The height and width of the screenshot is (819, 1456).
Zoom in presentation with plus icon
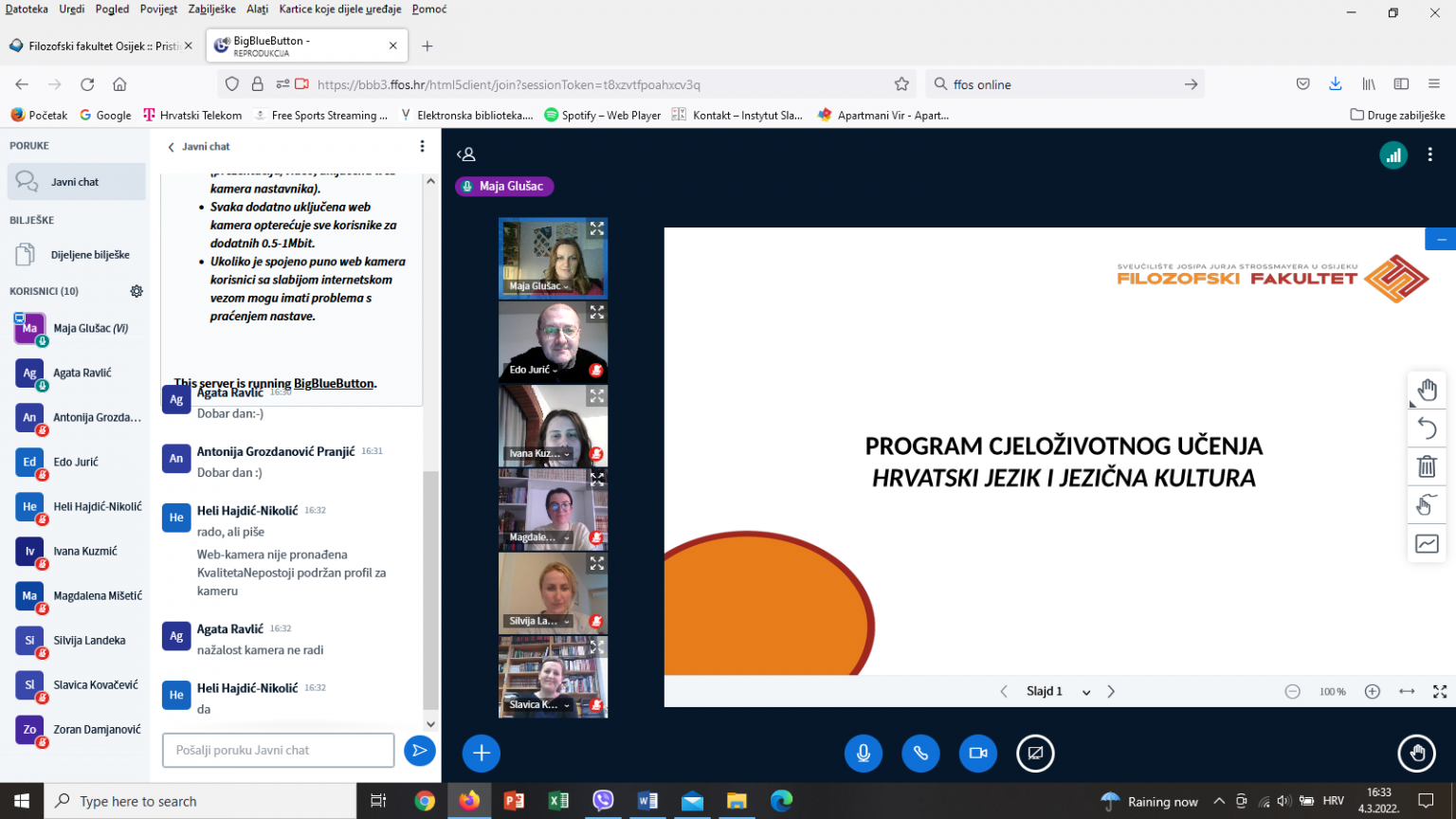1372,692
